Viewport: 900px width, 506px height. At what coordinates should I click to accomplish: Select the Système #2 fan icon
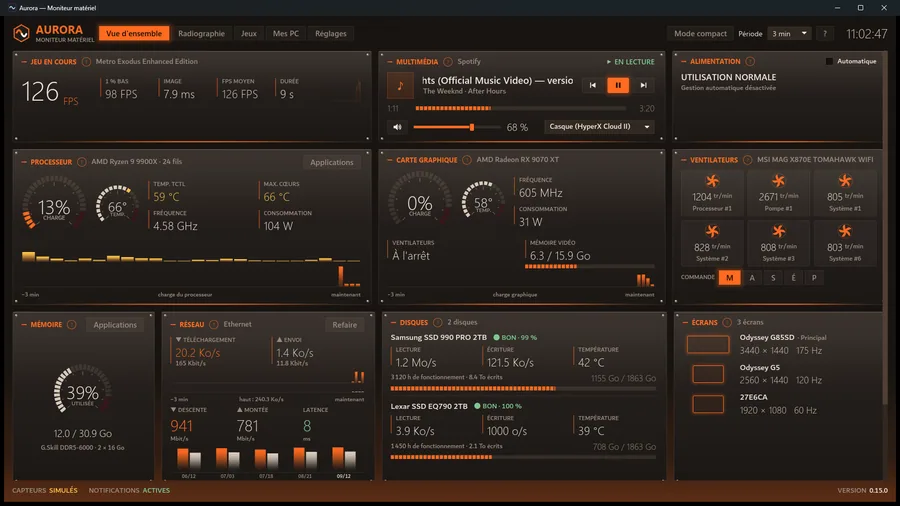tap(712, 231)
